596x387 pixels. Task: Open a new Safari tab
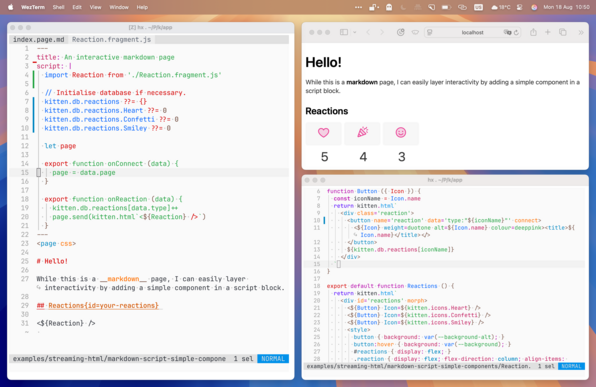coord(548,32)
